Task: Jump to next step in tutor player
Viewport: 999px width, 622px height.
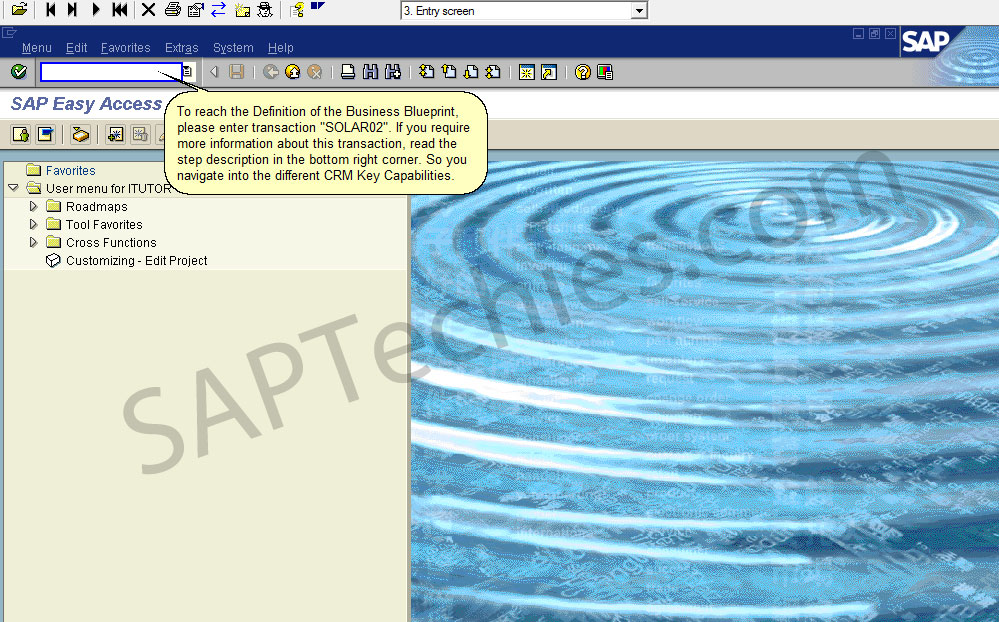Action: (x=72, y=10)
